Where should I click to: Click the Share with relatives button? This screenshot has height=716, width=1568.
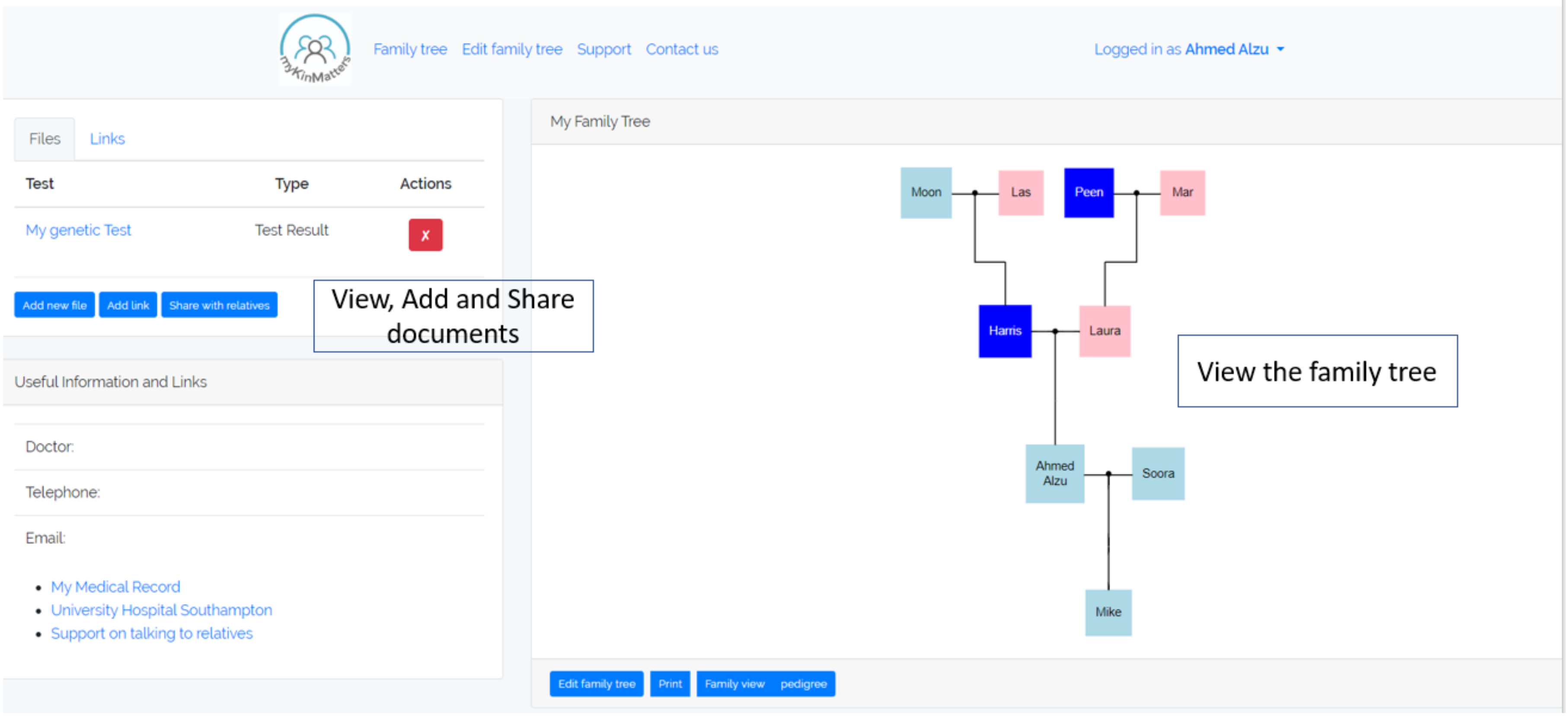tap(219, 305)
